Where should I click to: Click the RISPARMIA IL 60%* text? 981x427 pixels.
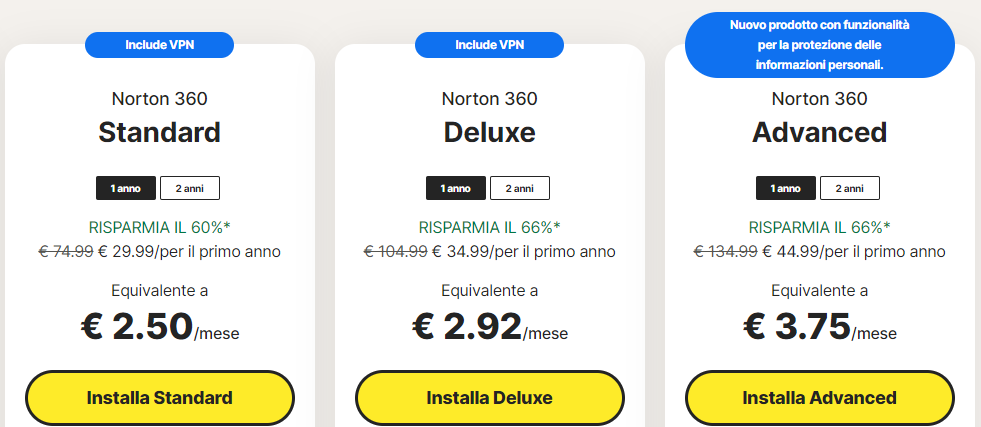(160, 227)
